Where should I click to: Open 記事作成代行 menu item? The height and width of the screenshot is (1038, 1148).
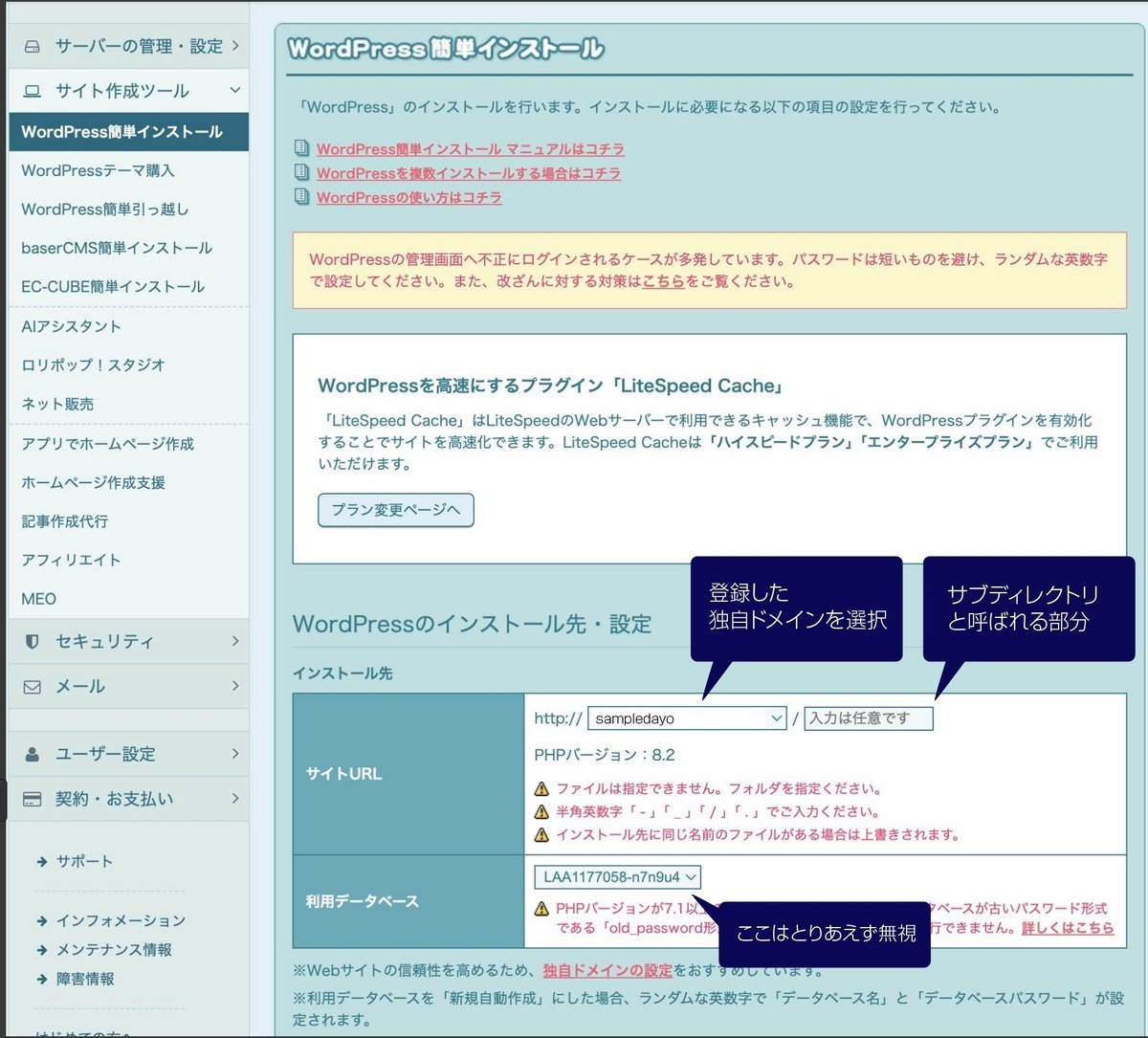click(x=64, y=521)
